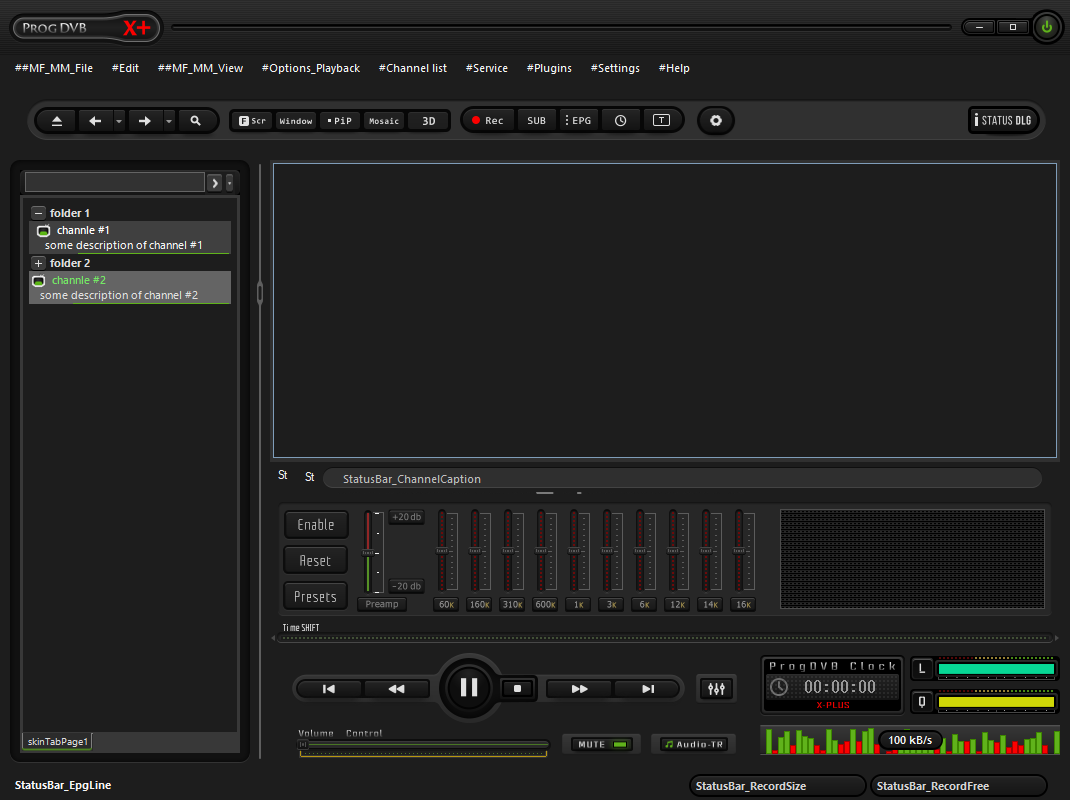
Task: Open the channel search magnifier tool
Action: point(196,121)
